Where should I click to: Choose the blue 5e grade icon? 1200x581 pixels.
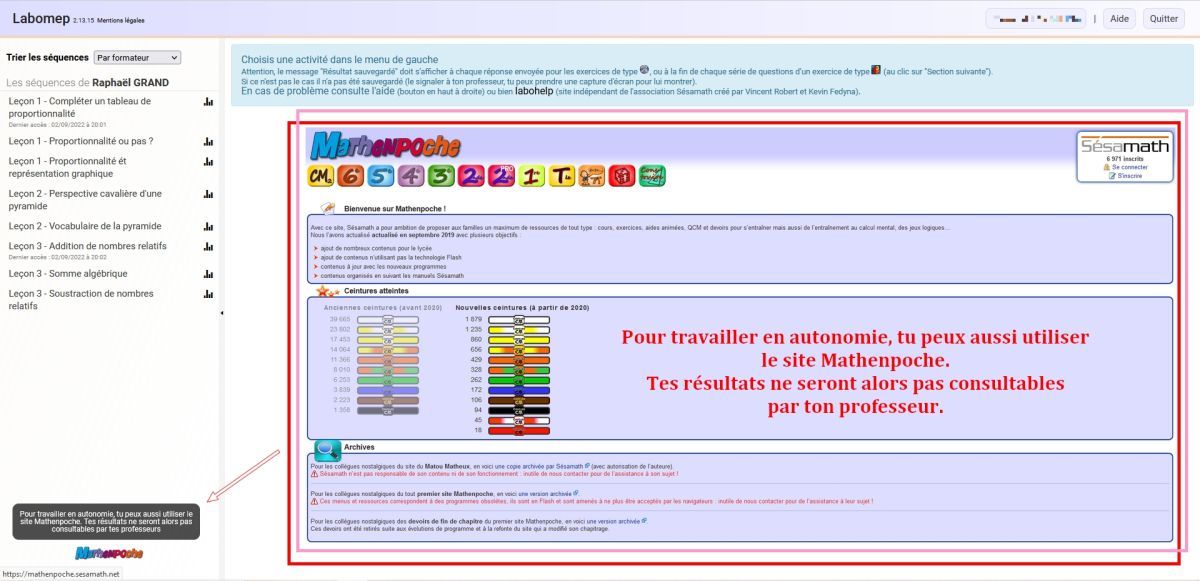coord(380,176)
